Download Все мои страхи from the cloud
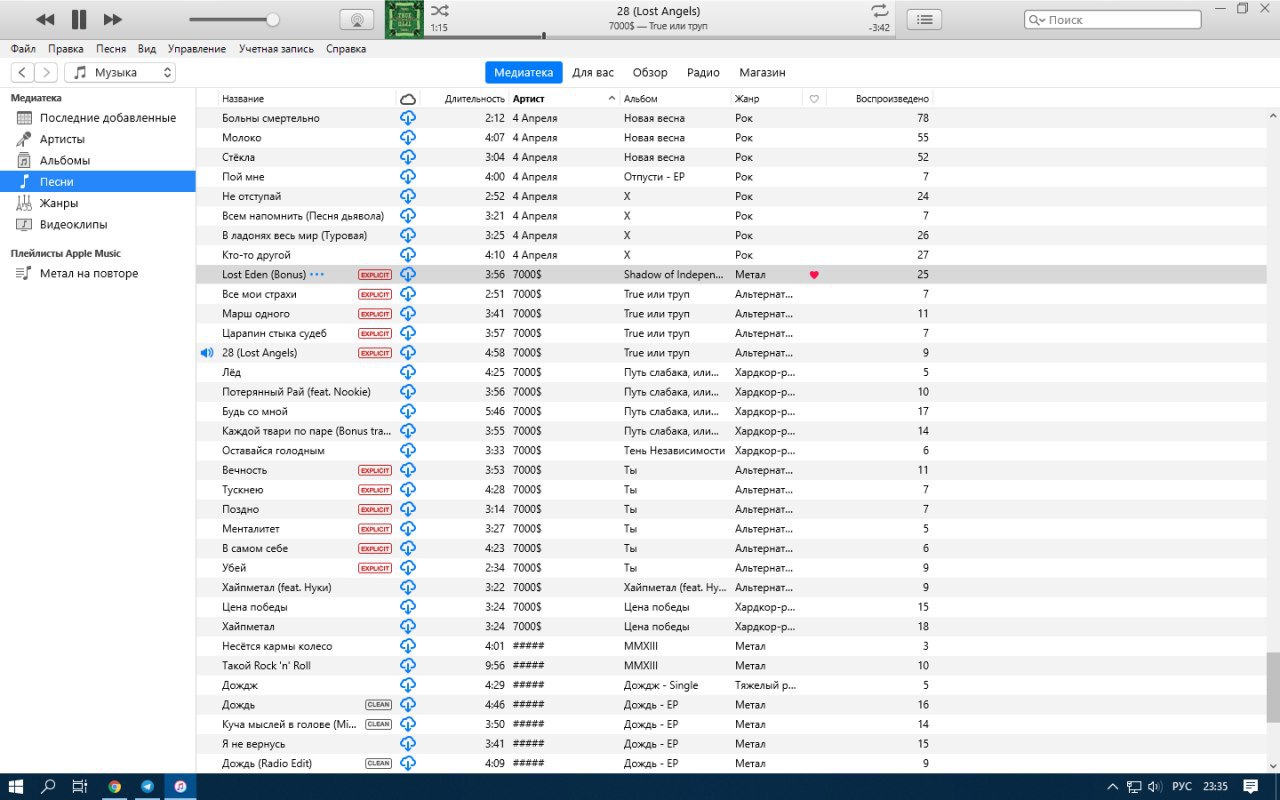The height and width of the screenshot is (800, 1280). point(408,294)
